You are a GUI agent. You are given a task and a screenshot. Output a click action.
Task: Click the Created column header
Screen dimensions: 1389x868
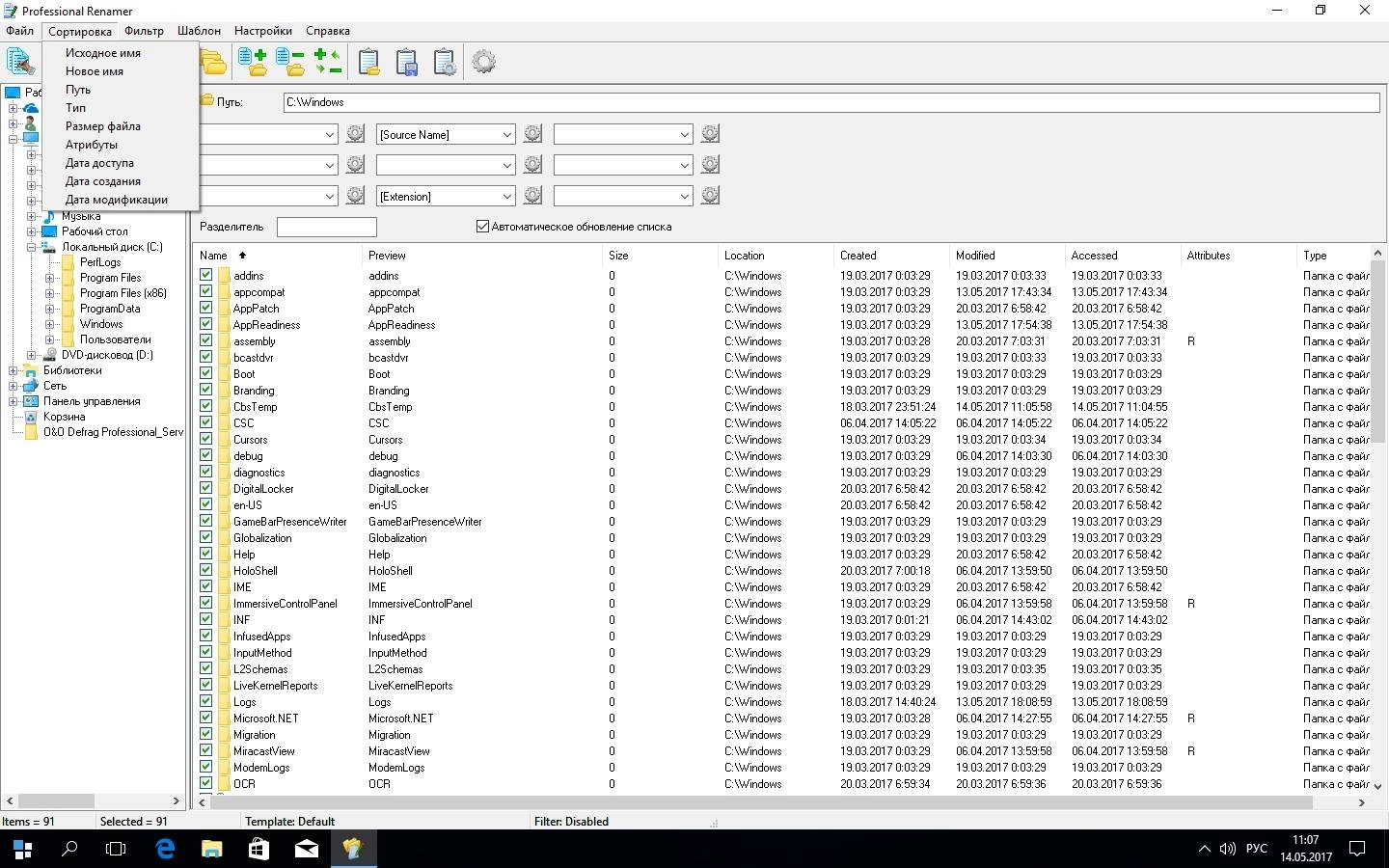pos(892,256)
